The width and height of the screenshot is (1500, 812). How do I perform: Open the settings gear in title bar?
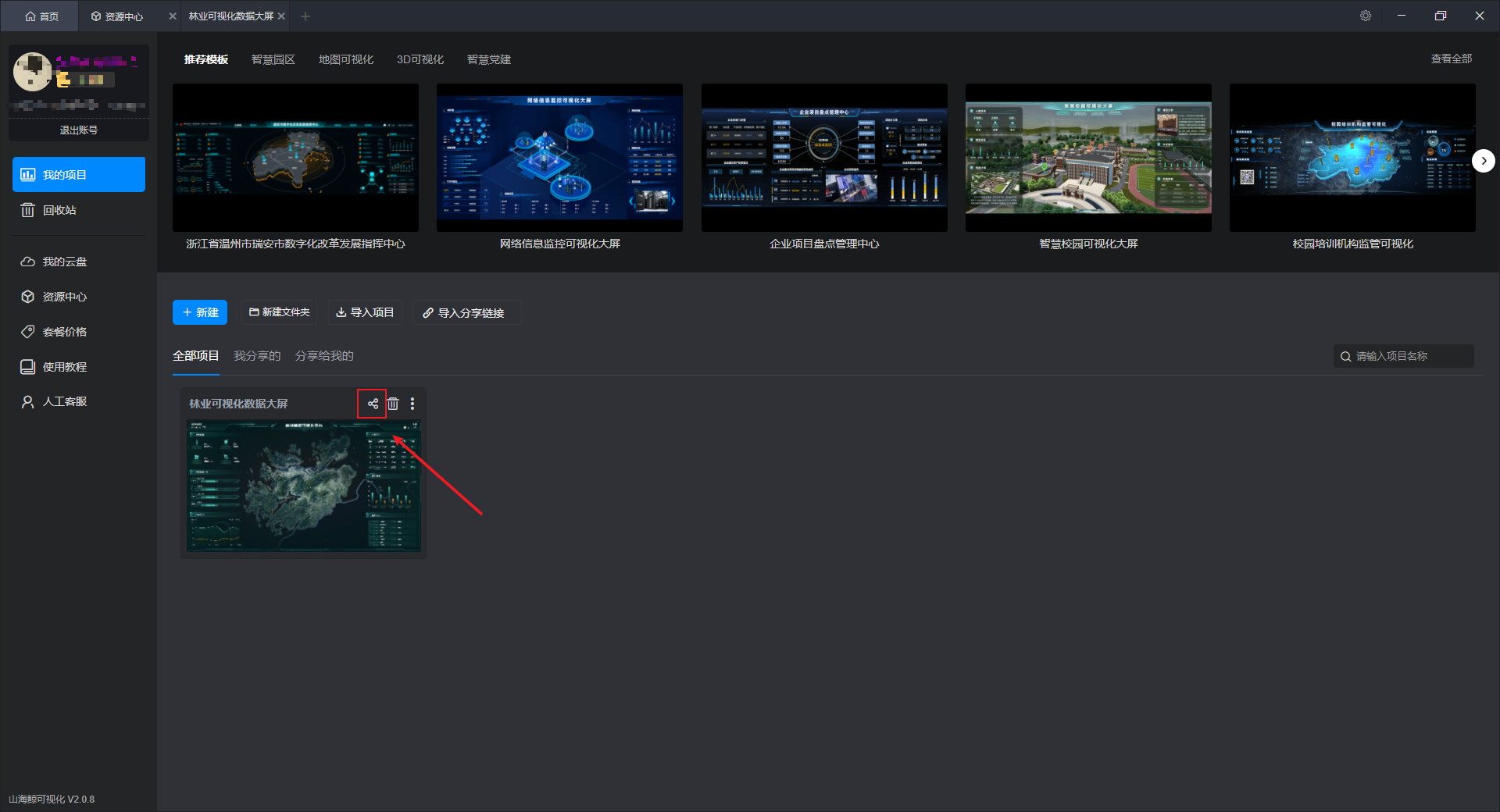pos(1366,16)
